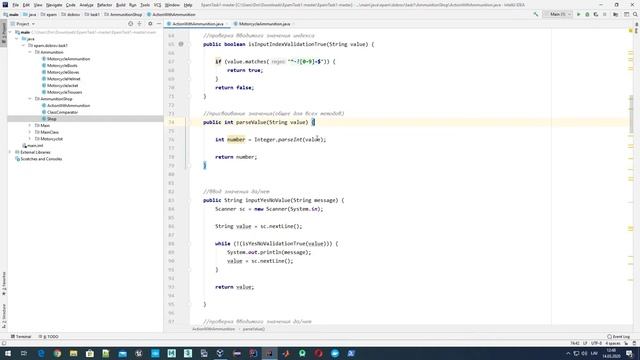Expand the Motorcyclist package node
Screen dimensions: 640x360
point(30,139)
